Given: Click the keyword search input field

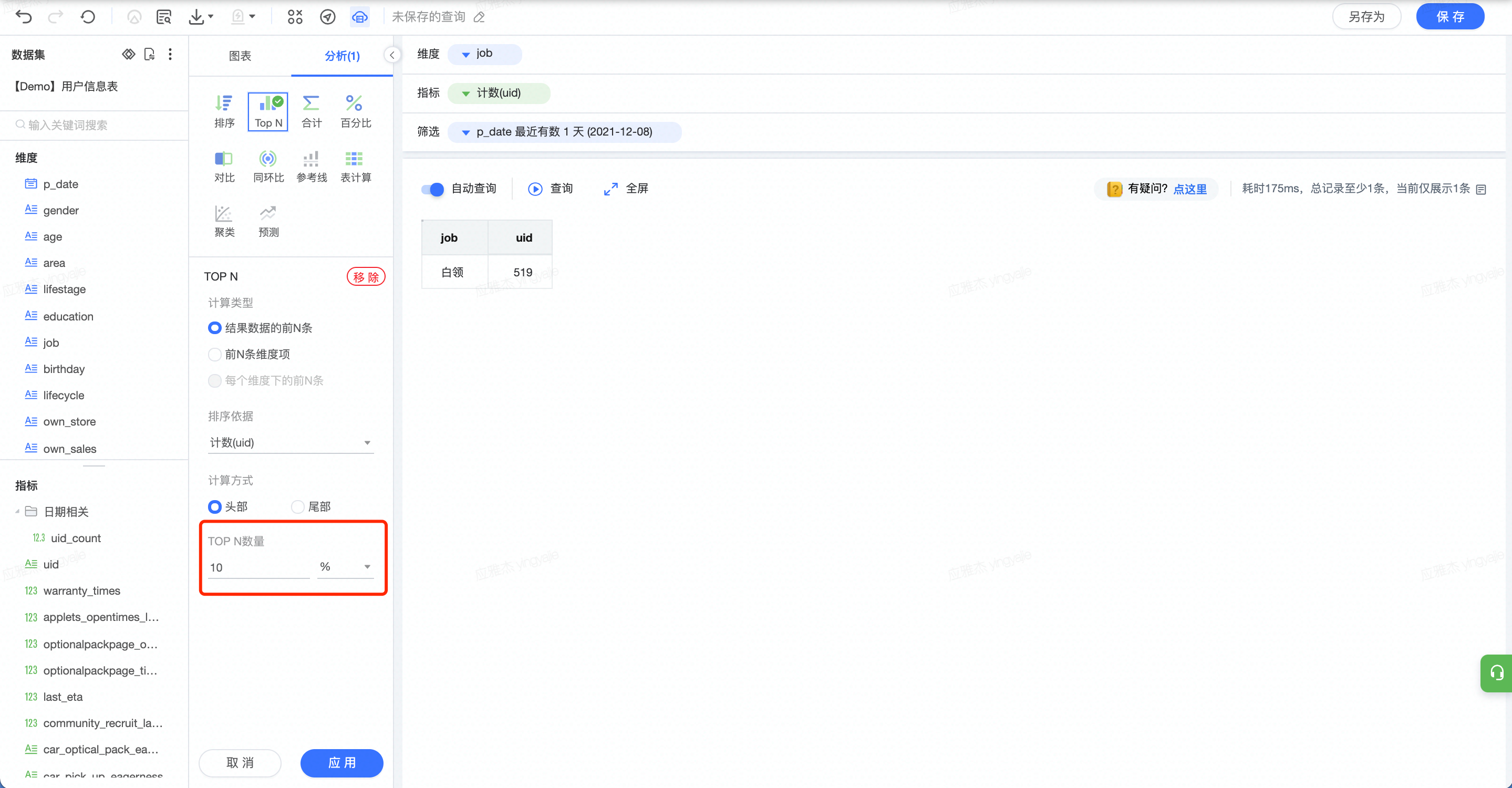Looking at the screenshot, I should click(x=94, y=125).
